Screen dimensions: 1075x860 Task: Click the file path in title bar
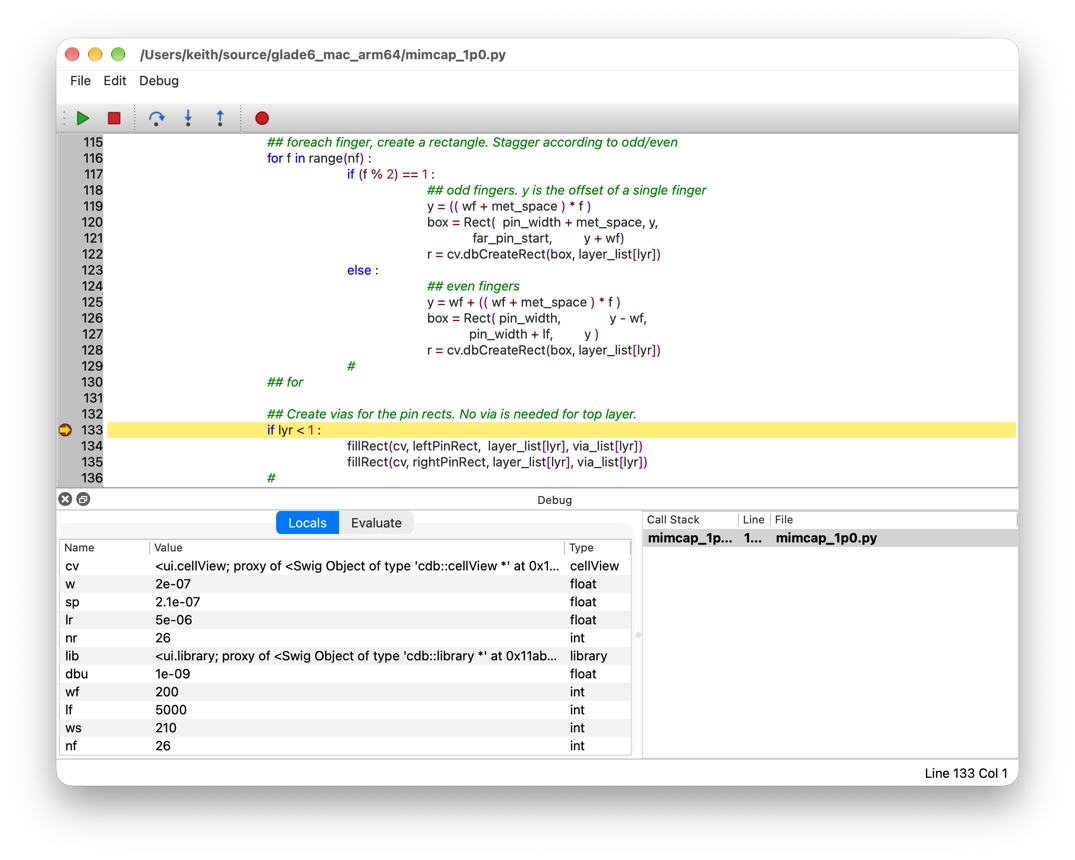tap(323, 55)
